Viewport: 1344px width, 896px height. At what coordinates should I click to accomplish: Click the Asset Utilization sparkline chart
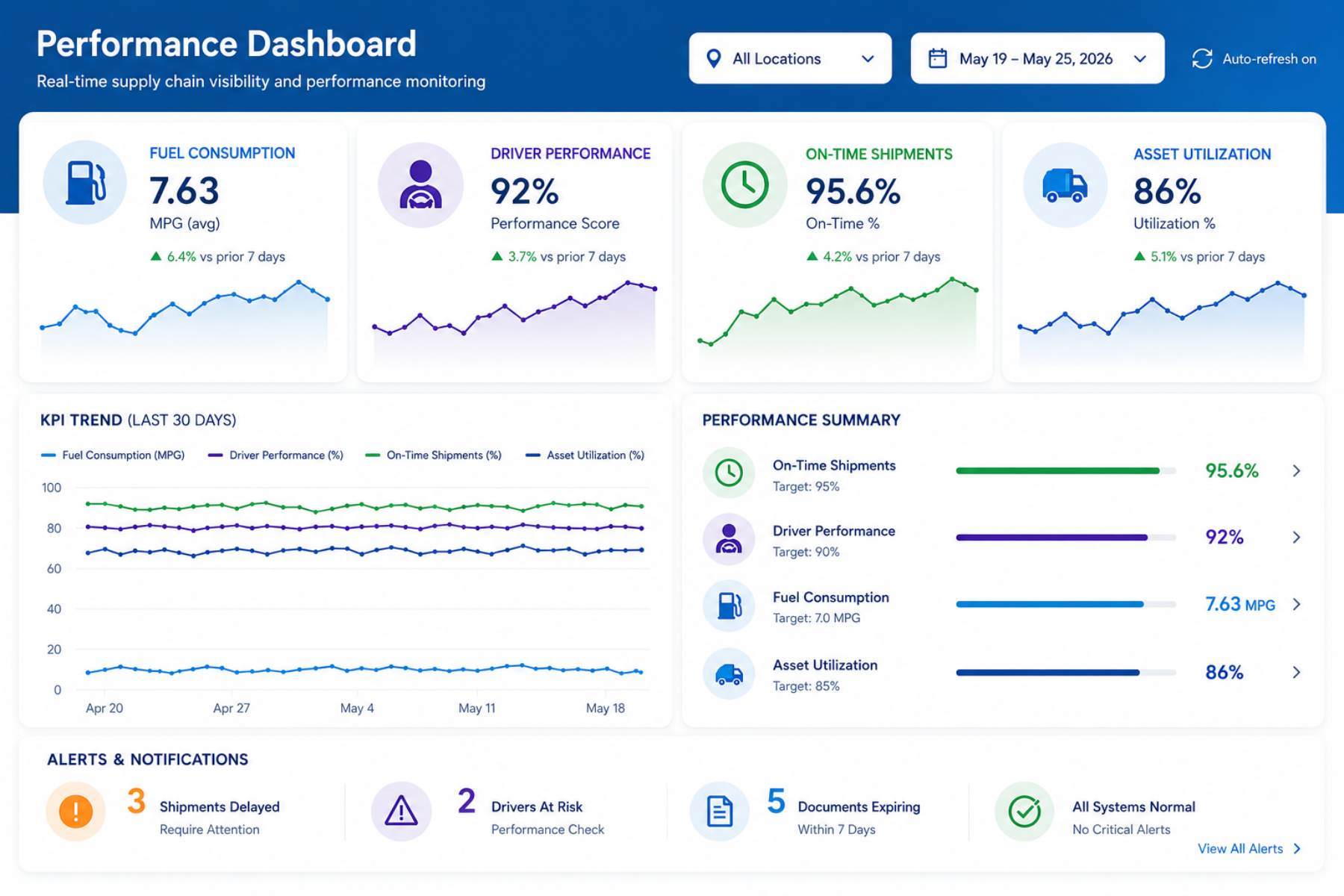pos(1162,323)
